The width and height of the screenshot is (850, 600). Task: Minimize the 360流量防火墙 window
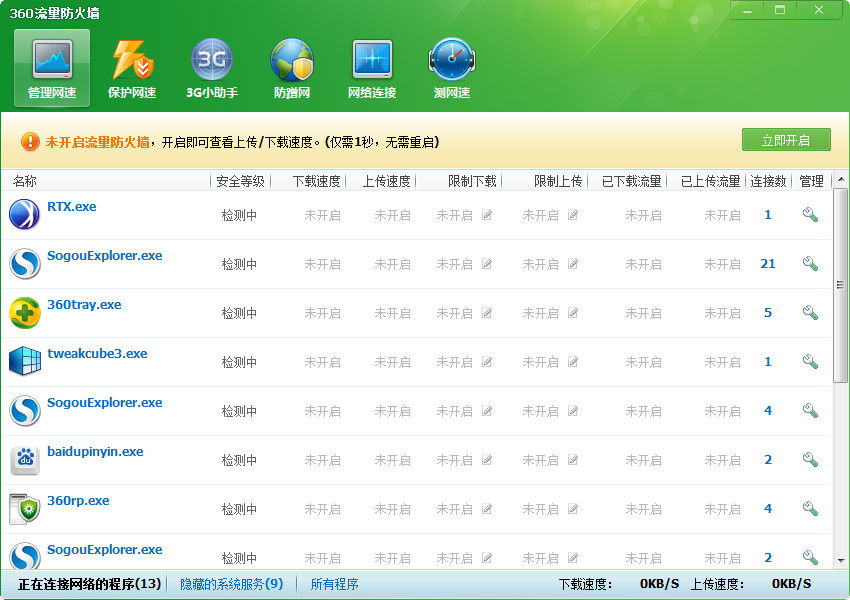tap(748, 10)
